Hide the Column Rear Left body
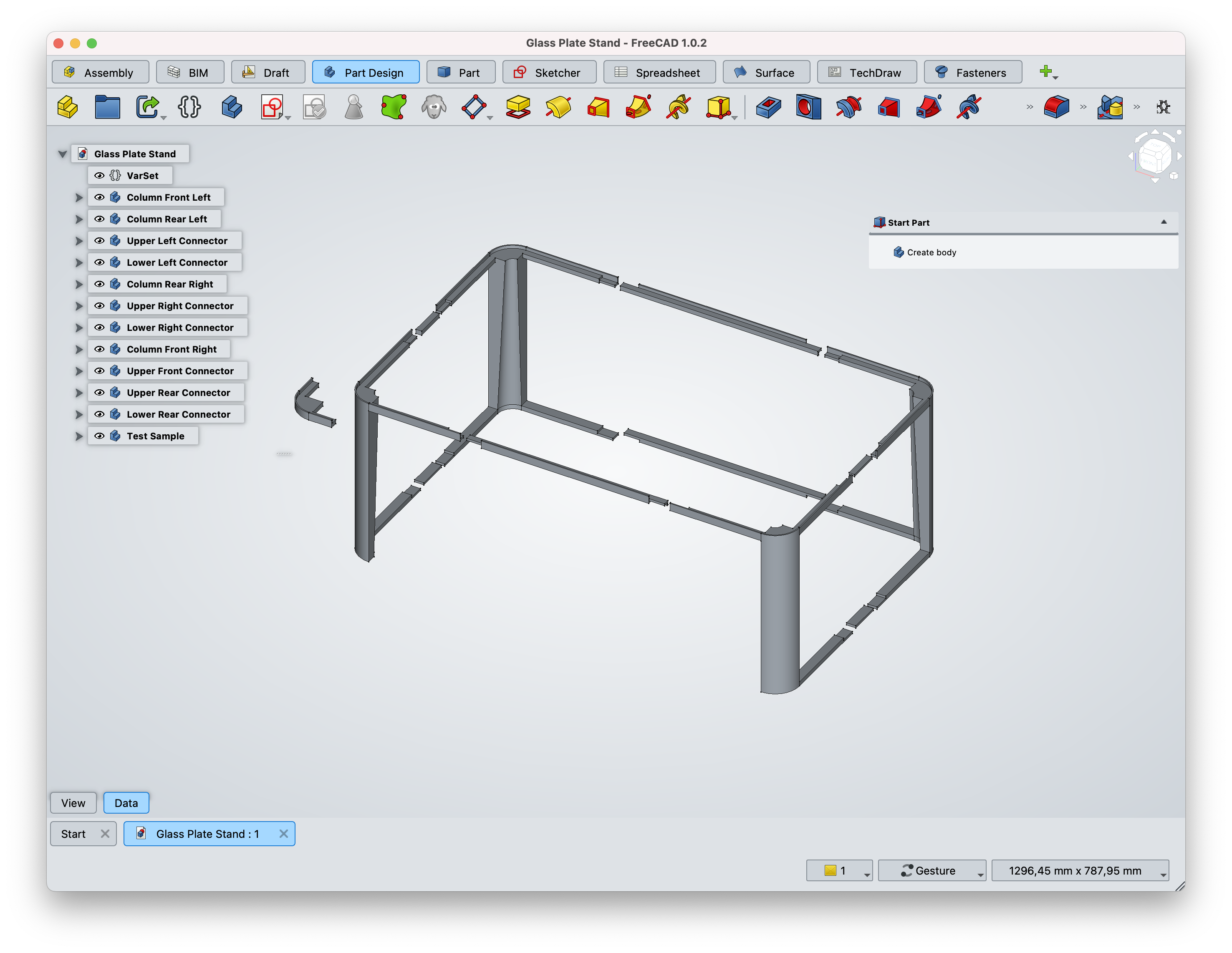The image size is (1232, 953). (x=99, y=219)
